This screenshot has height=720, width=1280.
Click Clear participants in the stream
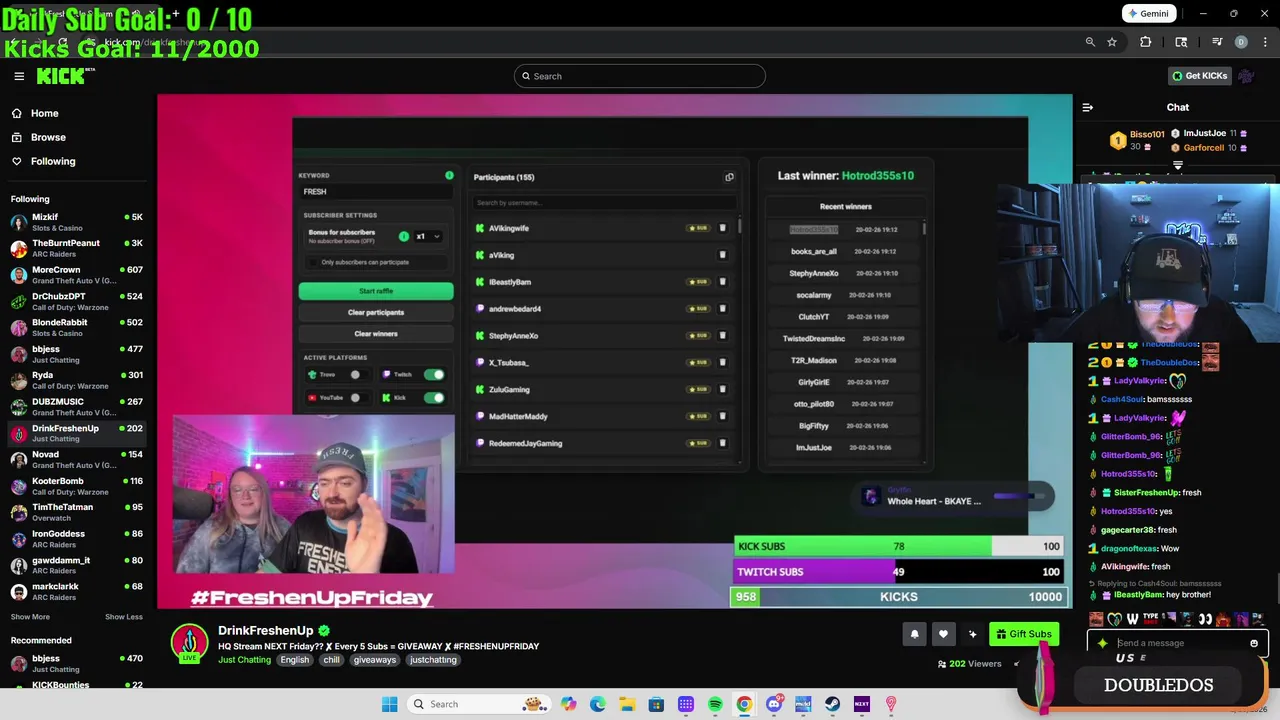(x=376, y=312)
